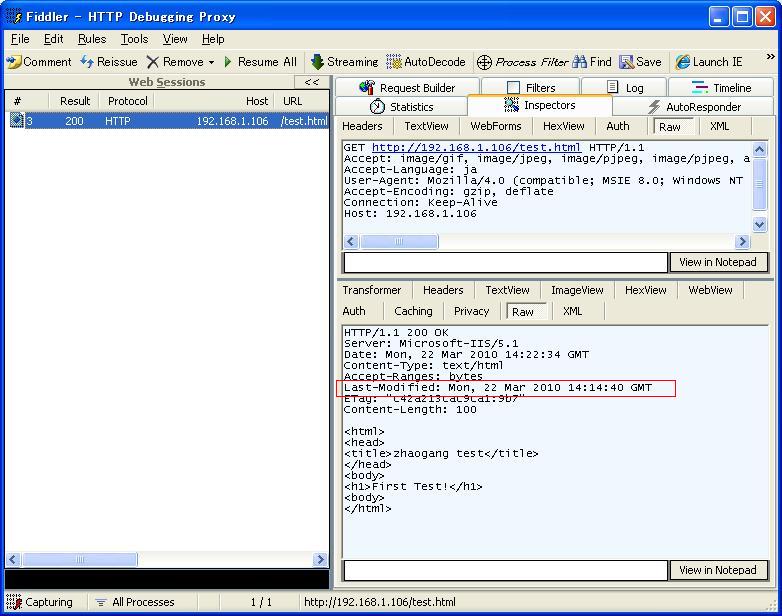The width and height of the screenshot is (782, 616).
Task: Switch to request Headers tab
Action: click(362, 126)
